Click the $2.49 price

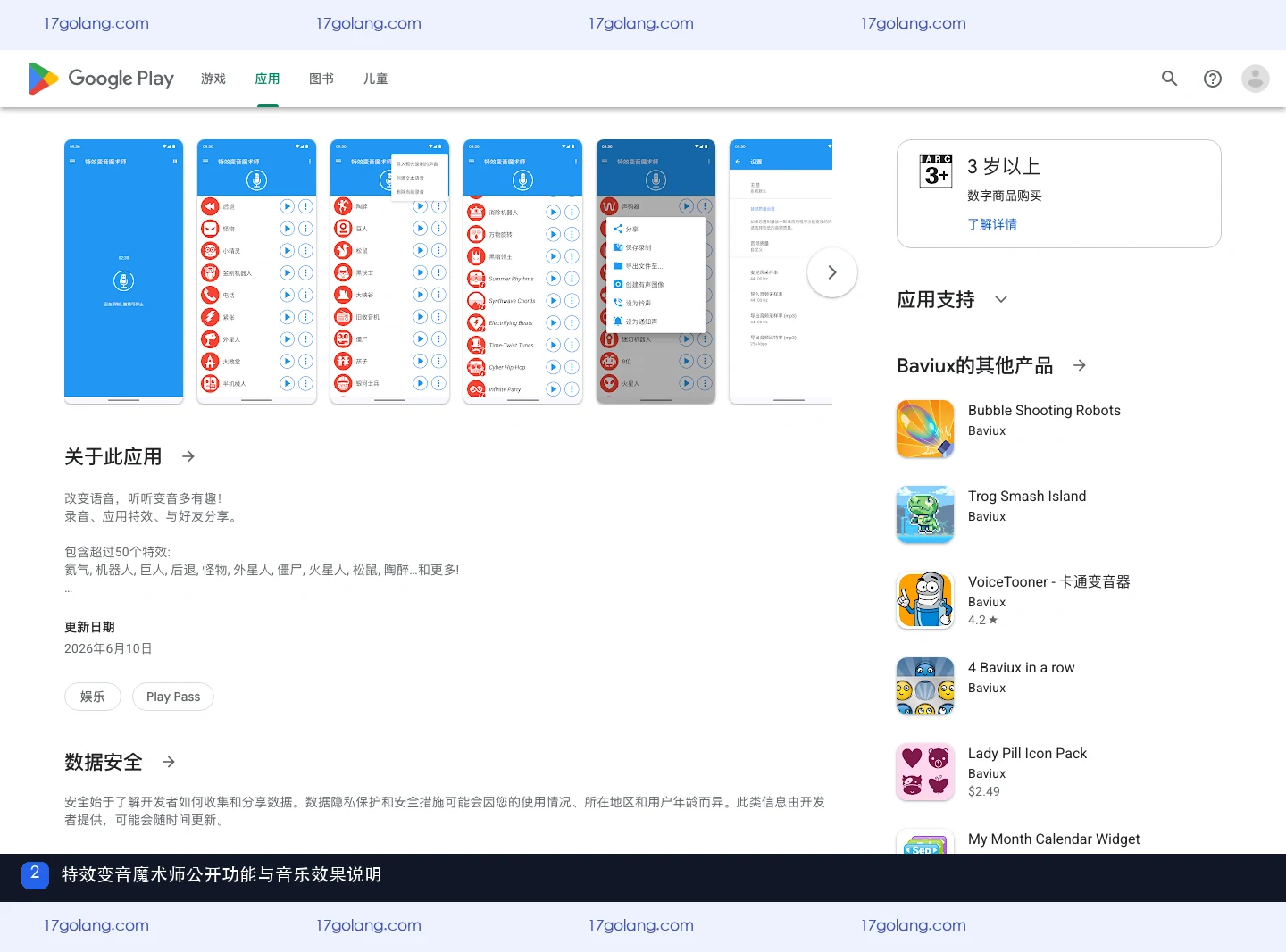[x=984, y=791]
